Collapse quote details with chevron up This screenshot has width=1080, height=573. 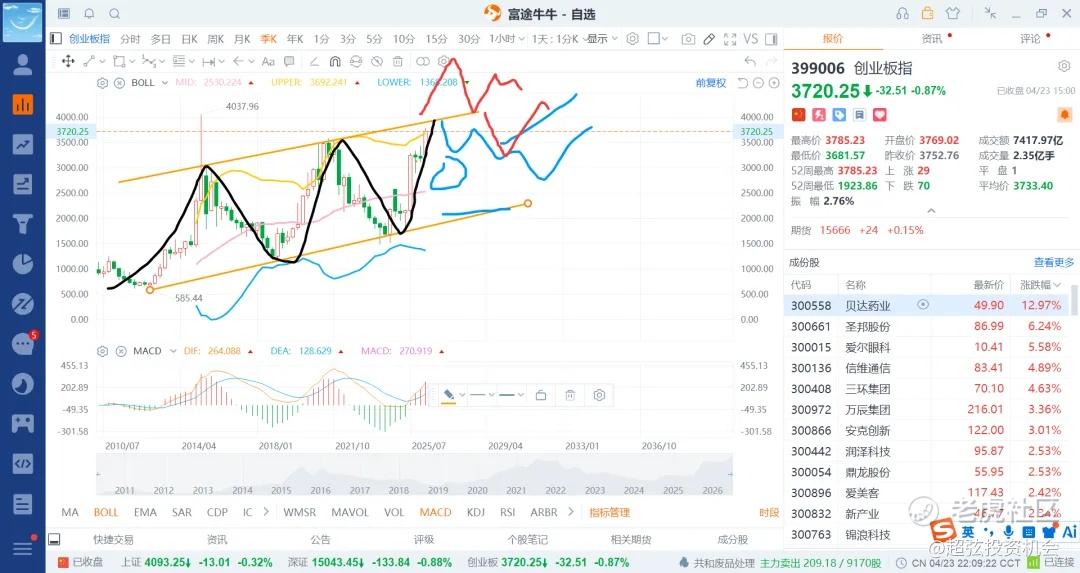[x=931, y=211]
